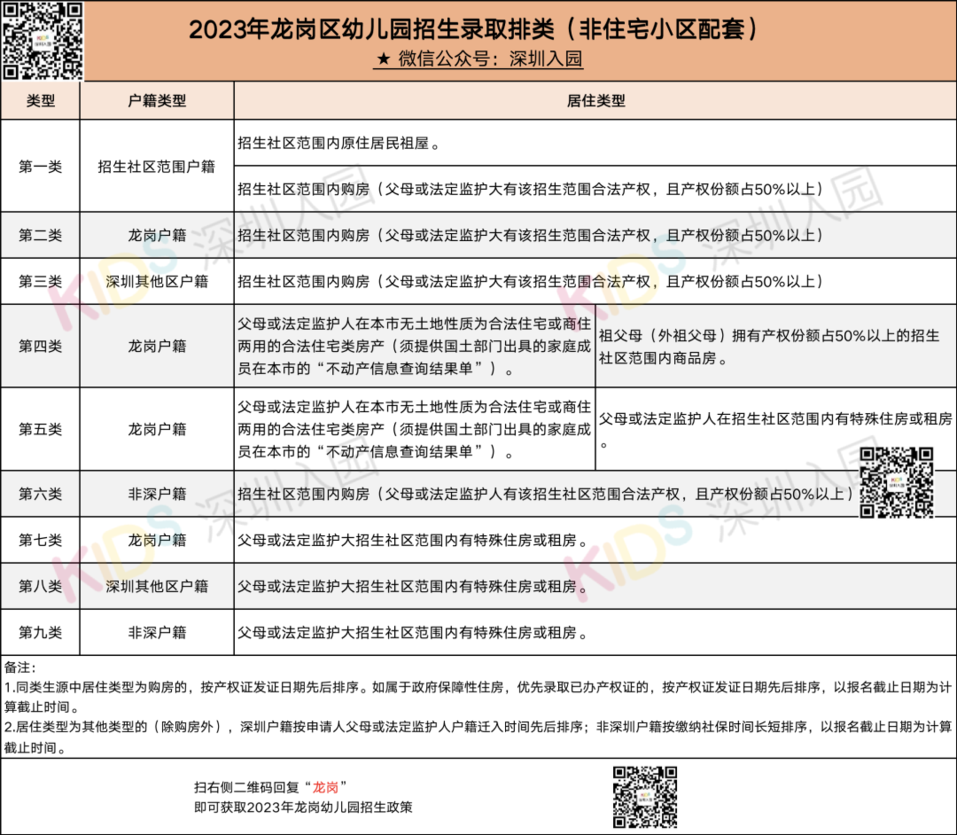This screenshot has height=835, width=957.
Task: Click the title 2023年龙岗区幼儿园招生录取排类
Action: (x=474, y=29)
